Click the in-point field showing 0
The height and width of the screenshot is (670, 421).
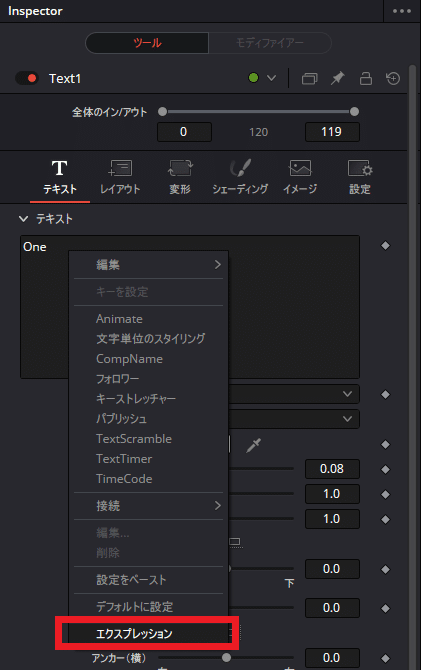[x=184, y=132]
